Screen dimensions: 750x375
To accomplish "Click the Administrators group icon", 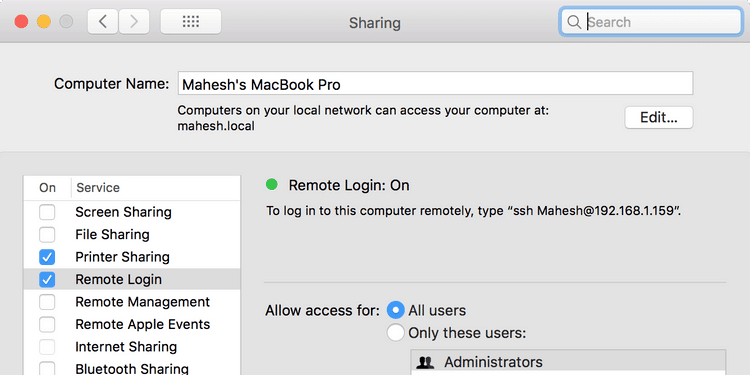I will (x=425, y=362).
